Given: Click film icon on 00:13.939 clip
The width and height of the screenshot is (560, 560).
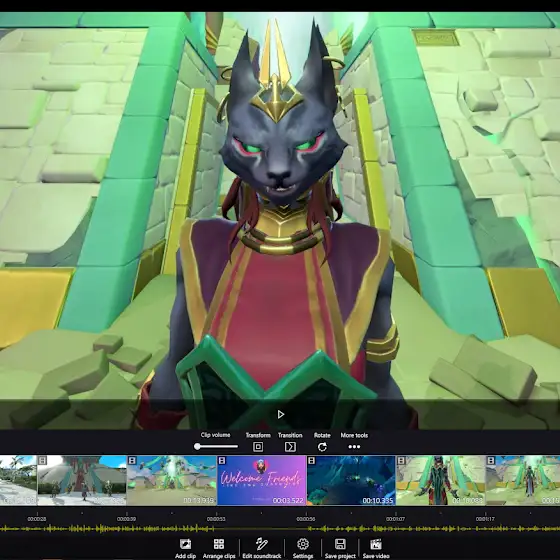Looking at the screenshot, I should [x=131, y=461].
